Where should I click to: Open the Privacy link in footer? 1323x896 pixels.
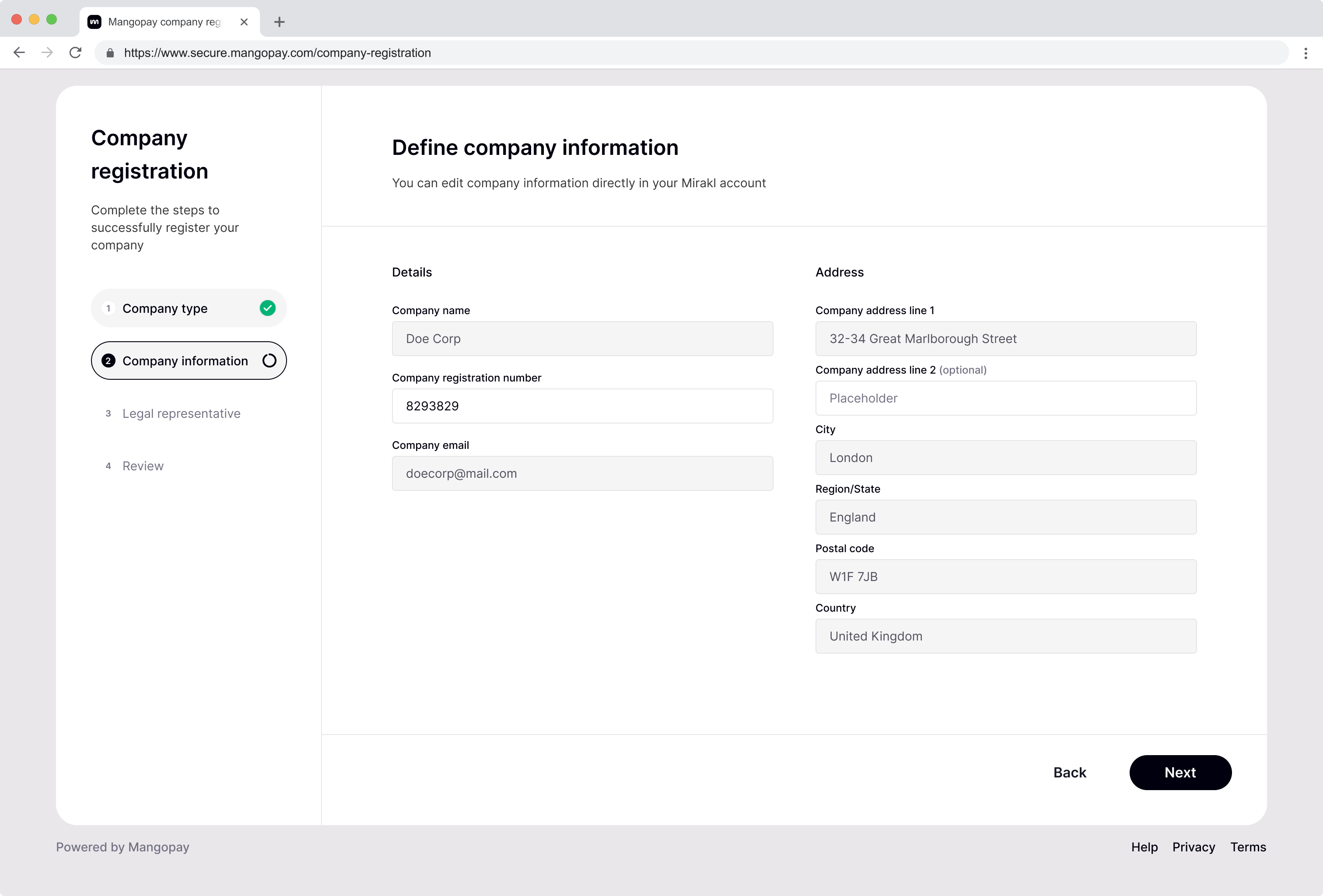1193,847
